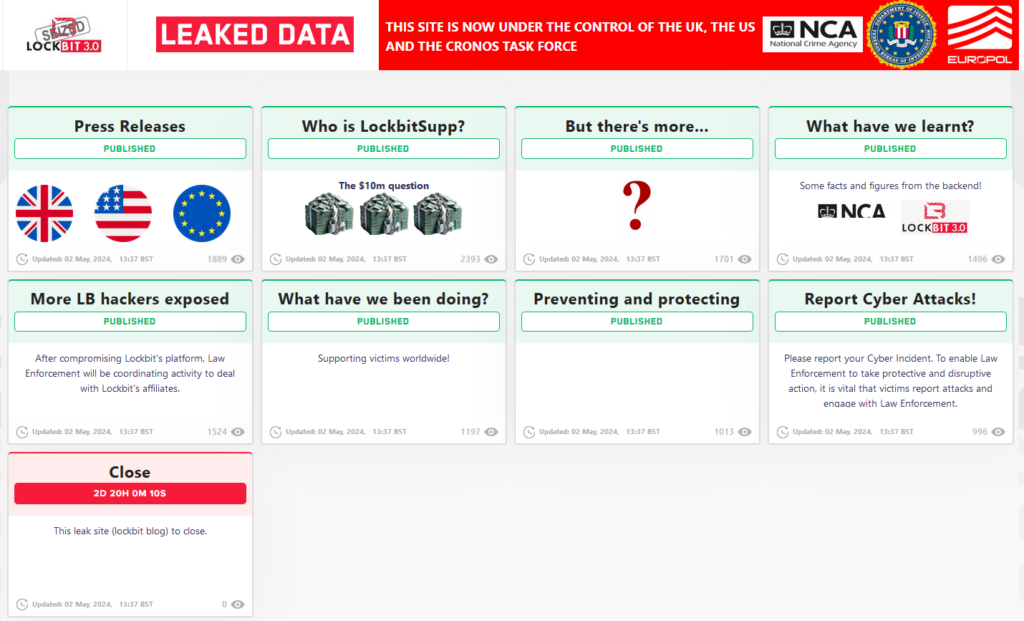Open the Report Cyber Attacks card title
The height and width of the screenshot is (621, 1024).
pos(891,301)
